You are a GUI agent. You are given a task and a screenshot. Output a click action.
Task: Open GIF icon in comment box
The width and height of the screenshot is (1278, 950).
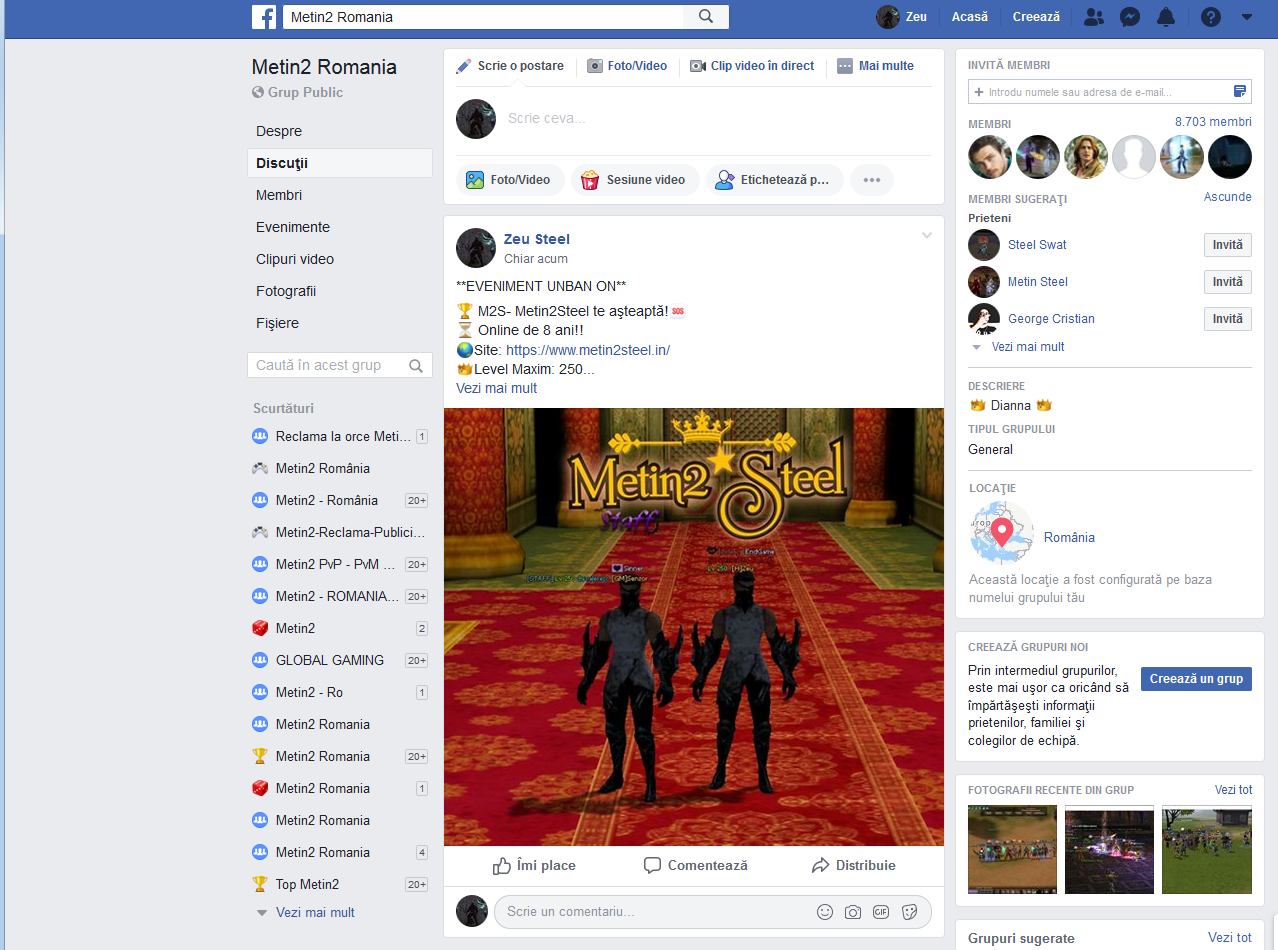tap(881, 912)
